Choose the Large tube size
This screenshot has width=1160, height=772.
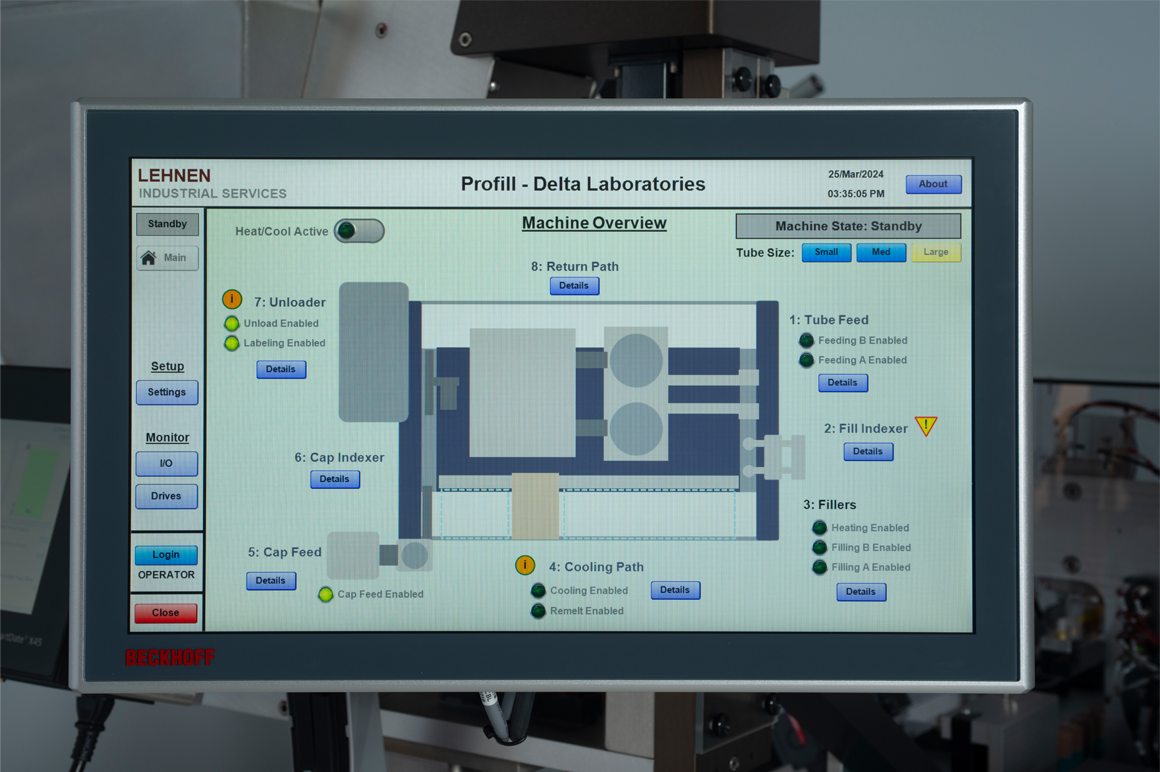point(935,252)
